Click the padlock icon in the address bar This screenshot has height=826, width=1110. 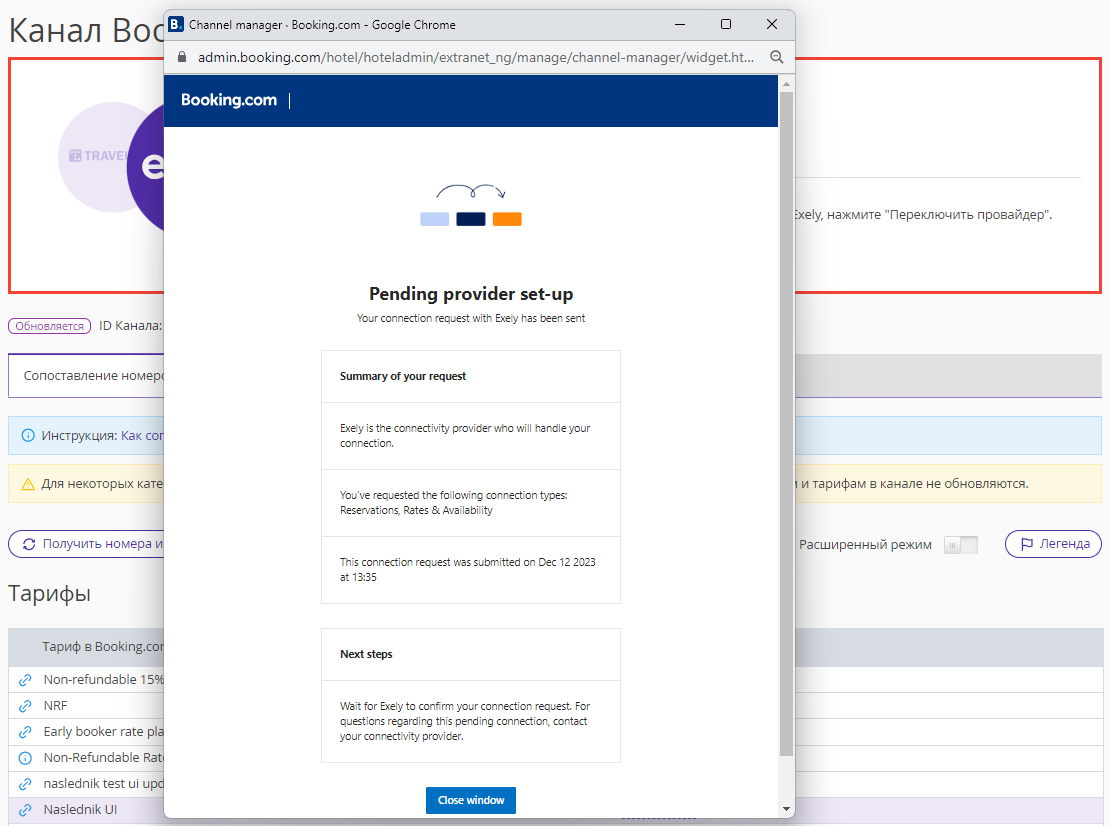[x=182, y=57]
